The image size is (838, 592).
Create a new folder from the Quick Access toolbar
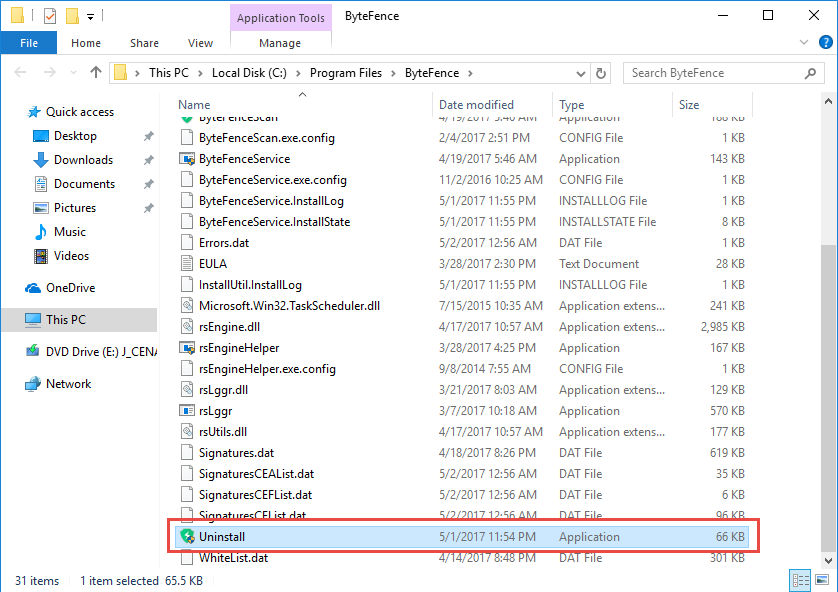(x=71, y=15)
